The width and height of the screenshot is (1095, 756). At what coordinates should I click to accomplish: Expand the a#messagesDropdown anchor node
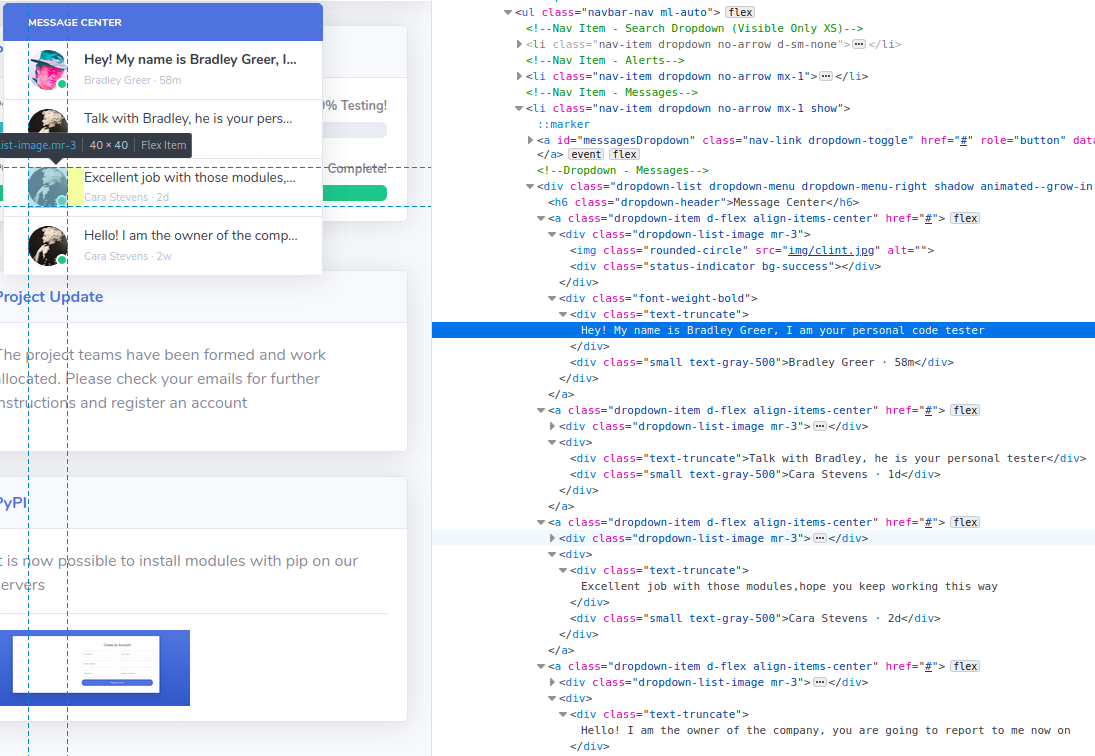point(530,140)
